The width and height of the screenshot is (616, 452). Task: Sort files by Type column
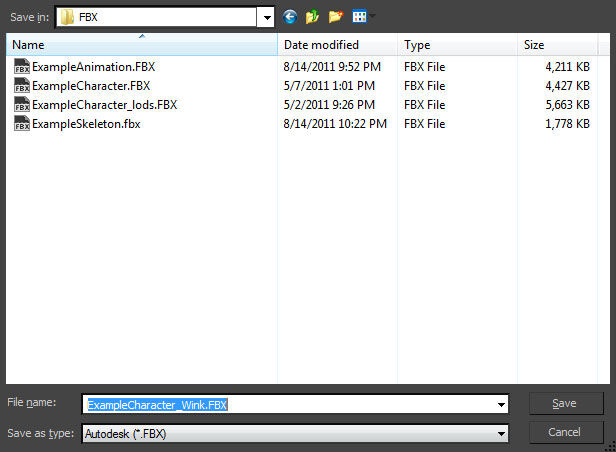pos(457,45)
